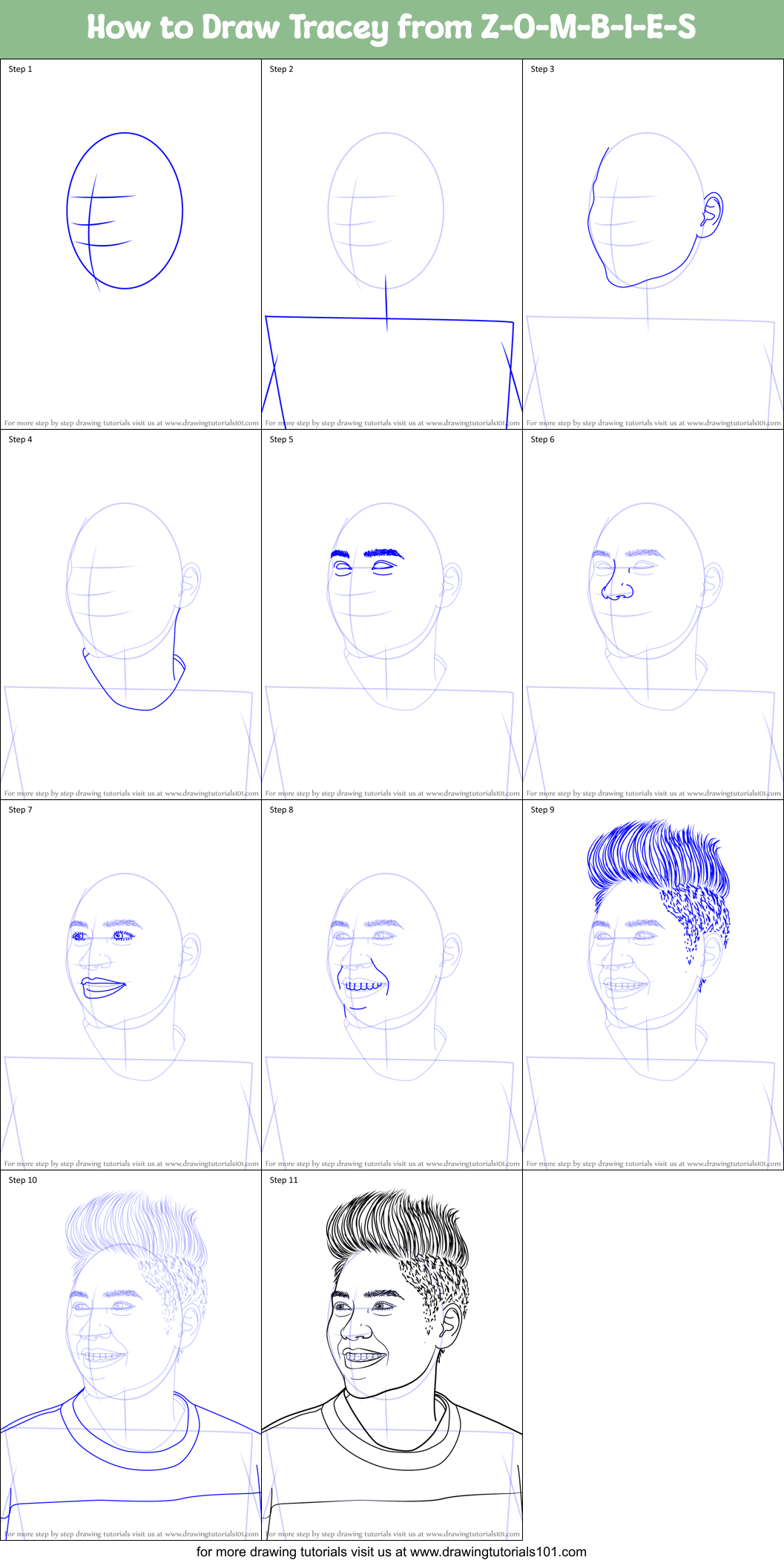This screenshot has width=784, height=1563.
Task: Click the Step 4 neck drawing
Action: [x=134, y=659]
